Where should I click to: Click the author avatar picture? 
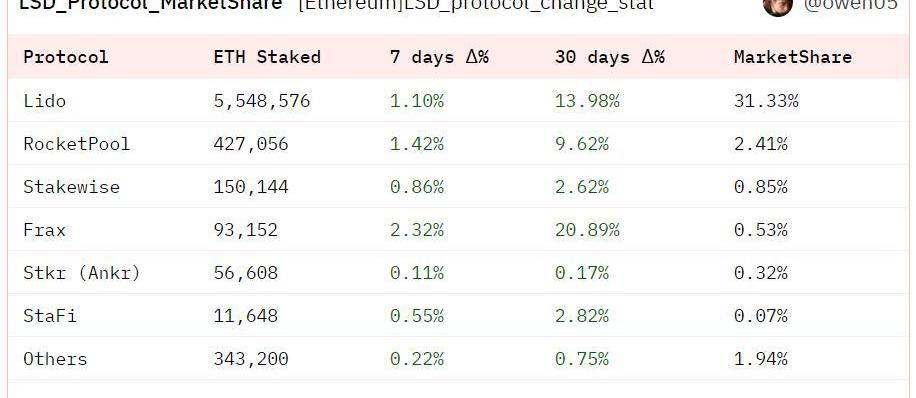pos(778,7)
